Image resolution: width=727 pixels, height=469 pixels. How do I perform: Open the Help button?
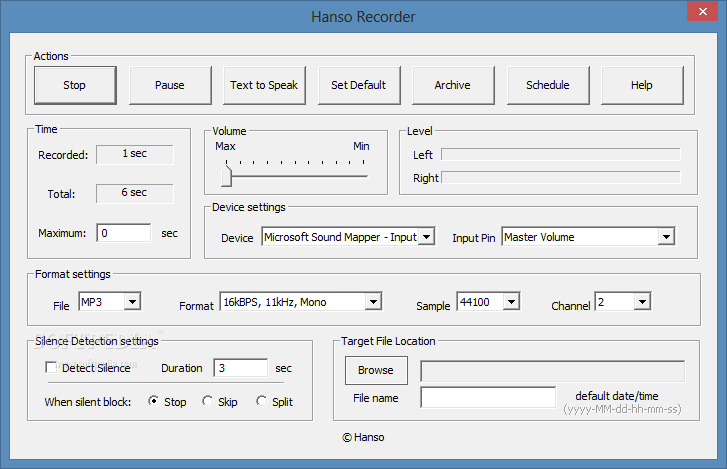coord(642,85)
